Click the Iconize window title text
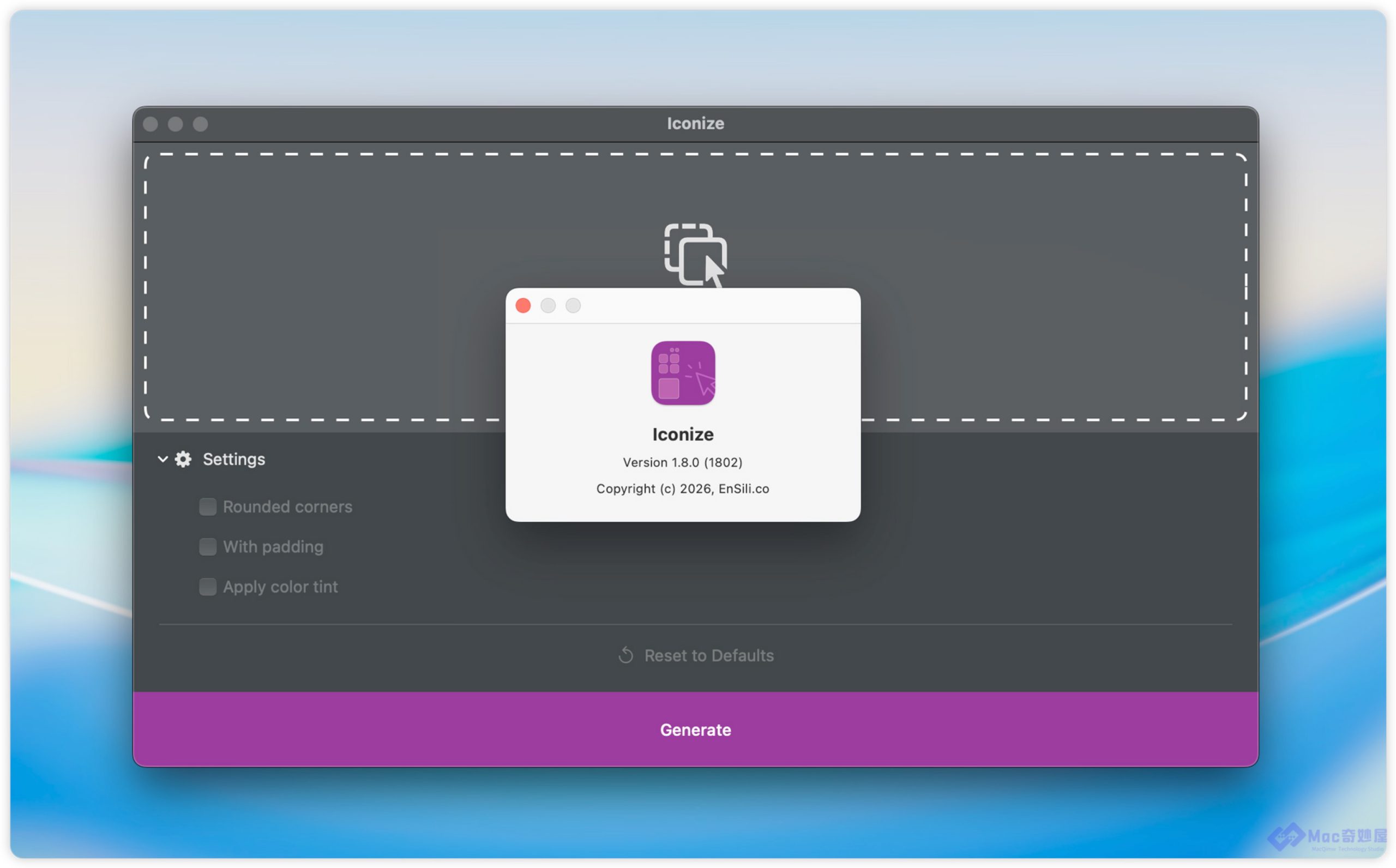Viewport: 1396px width, 868px height. [x=695, y=123]
